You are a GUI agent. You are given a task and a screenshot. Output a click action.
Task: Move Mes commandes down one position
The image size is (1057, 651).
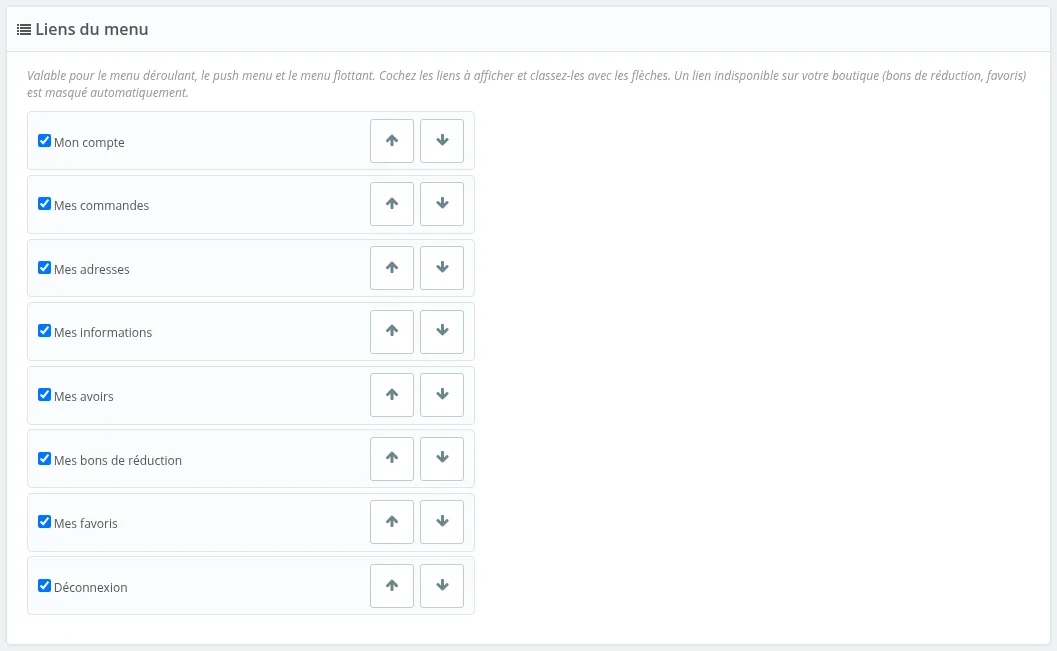442,204
